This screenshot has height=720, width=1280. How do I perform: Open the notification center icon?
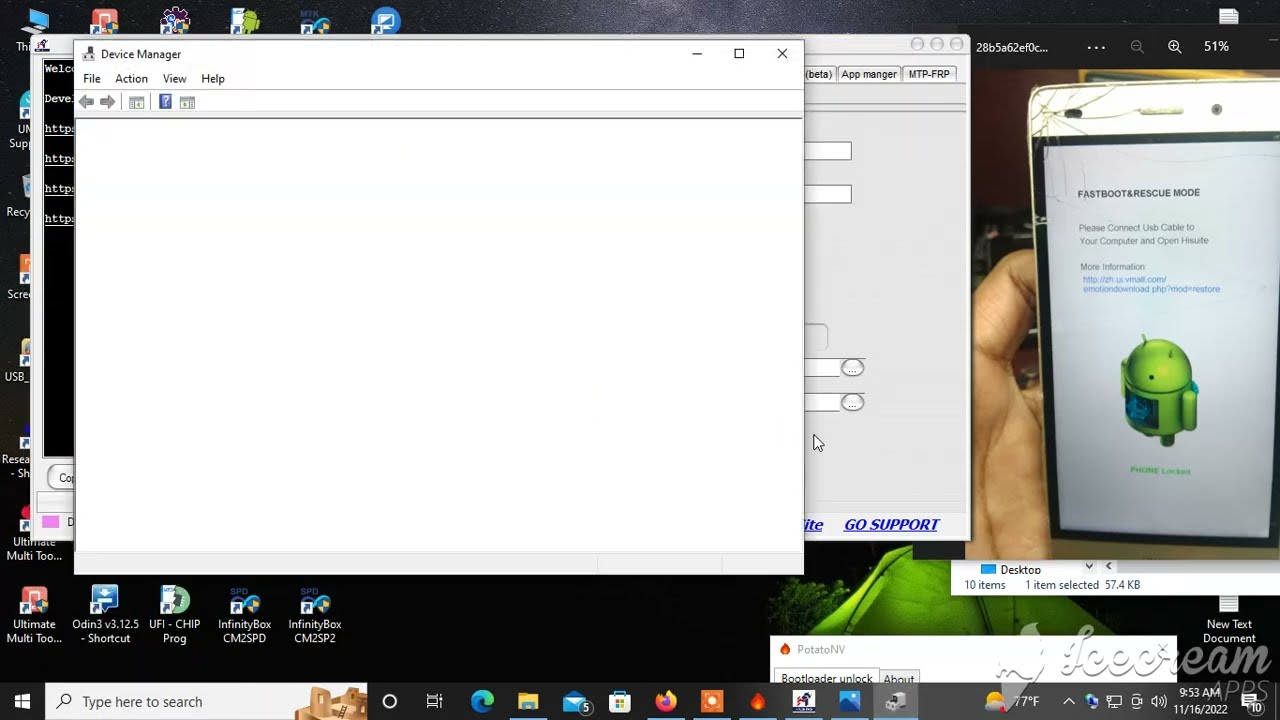1252,703
